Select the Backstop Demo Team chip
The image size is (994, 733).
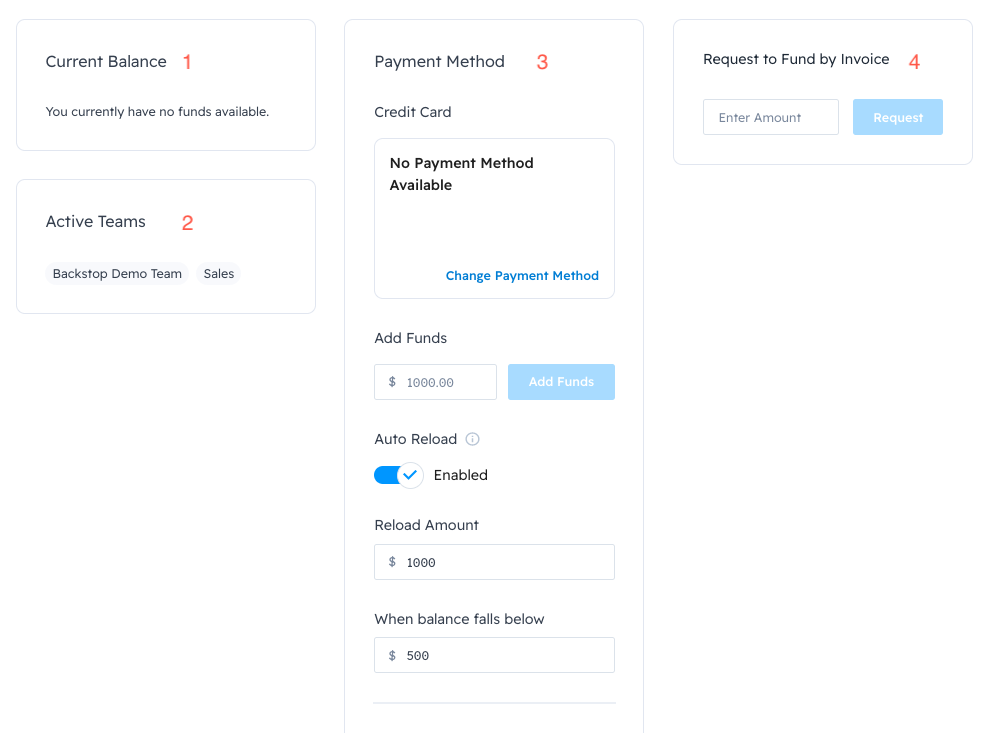[117, 274]
